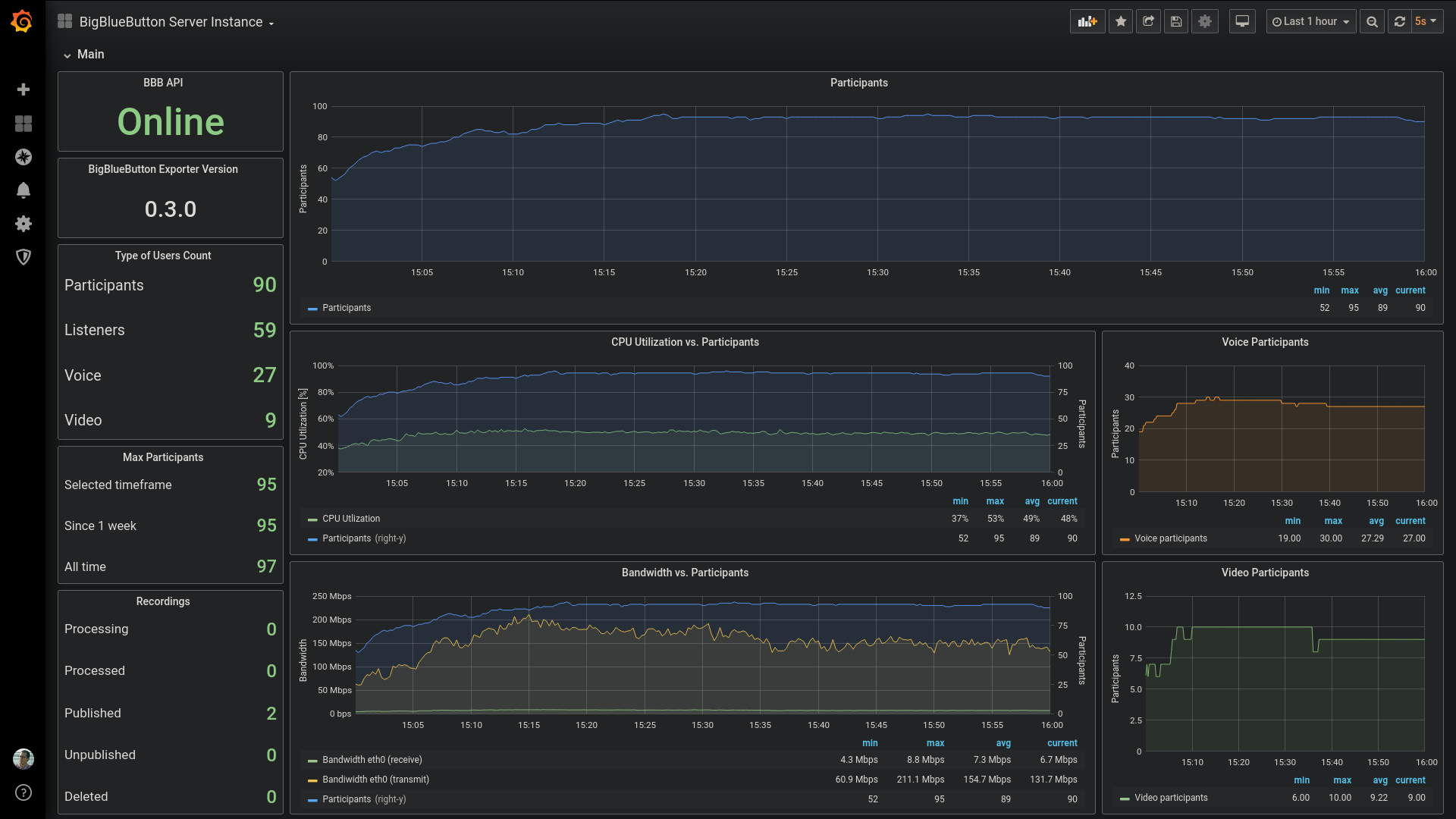Open the user avatar profile
Screen dimensions: 1456x819
pos(24,758)
